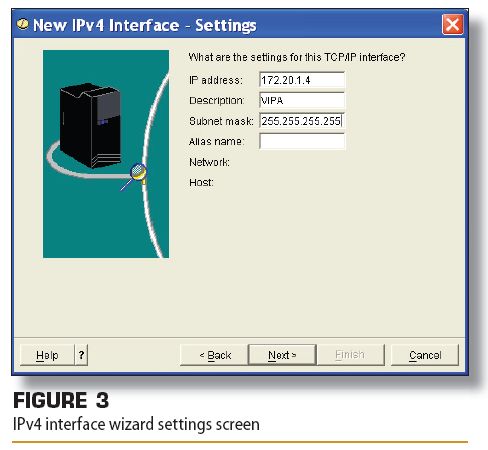Click the black server tower illustration

(90, 126)
